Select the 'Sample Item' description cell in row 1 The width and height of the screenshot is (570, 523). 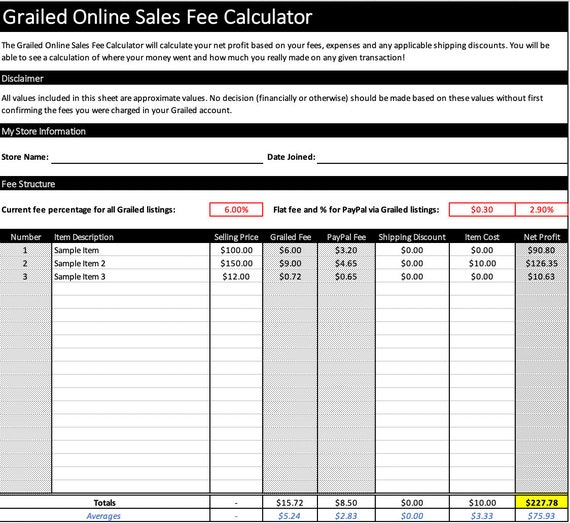(x=131, y=250)
